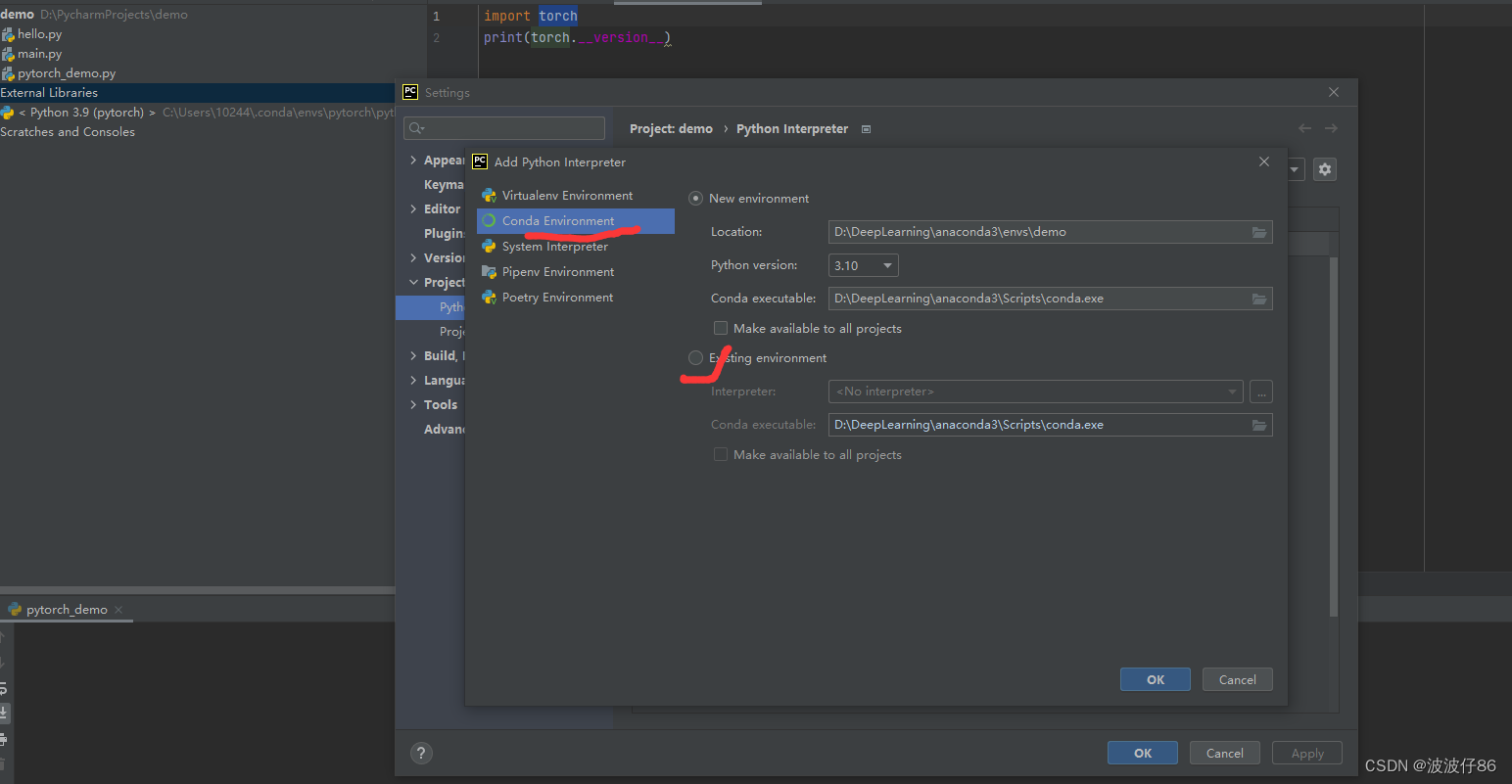Select the New environment radio button
This screenshot has width=1512, height=784.
696,199
